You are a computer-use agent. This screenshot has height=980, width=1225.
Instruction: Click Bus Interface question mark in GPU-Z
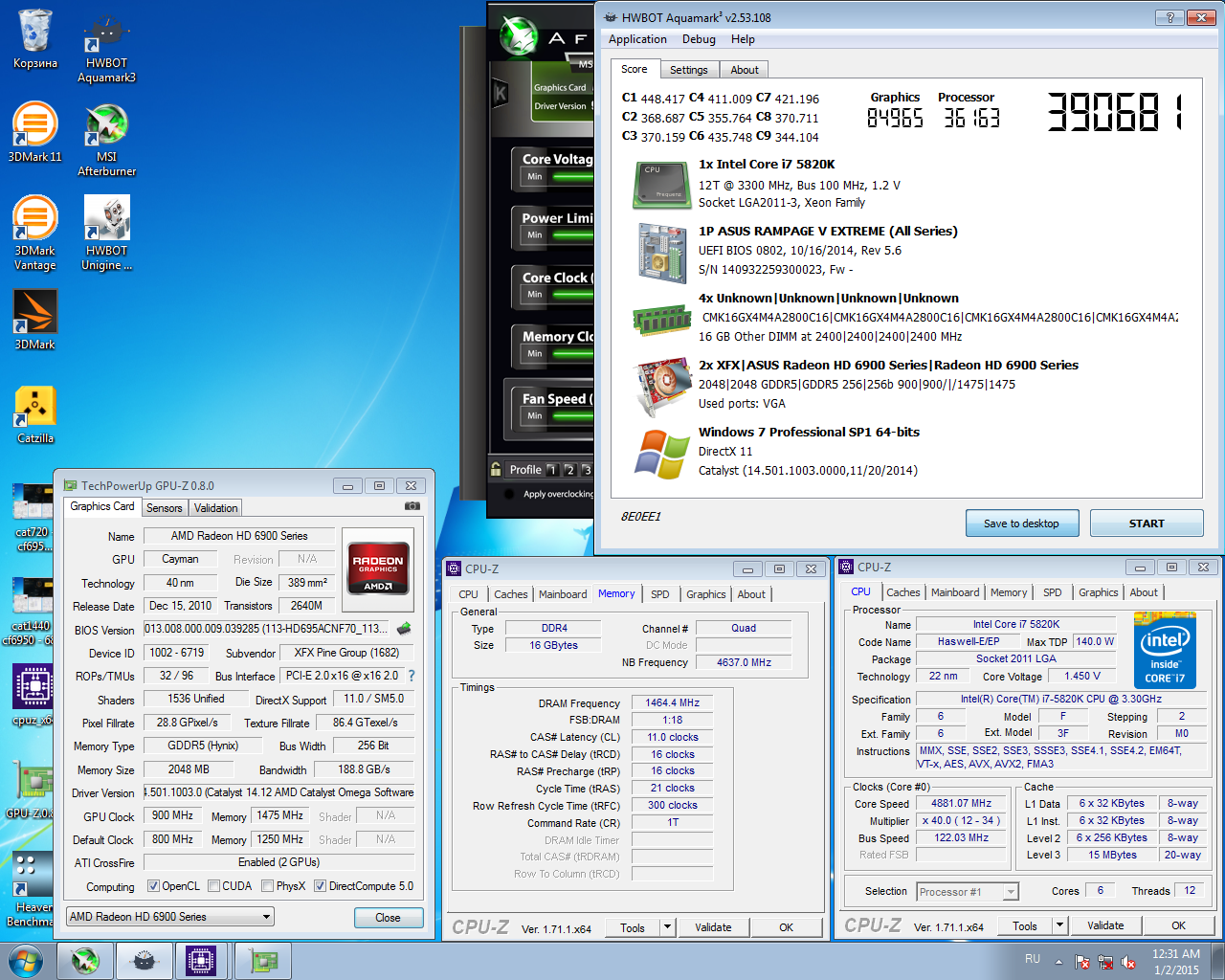[412, 676]
